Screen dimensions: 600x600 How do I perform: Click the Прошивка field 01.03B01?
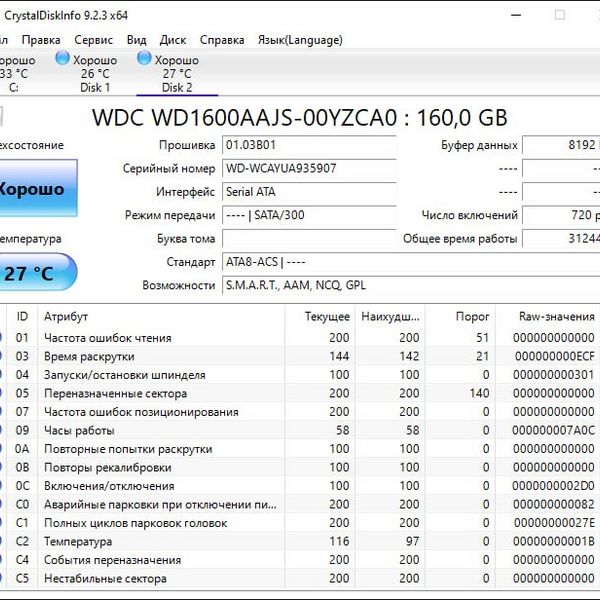tap(309, 145)
